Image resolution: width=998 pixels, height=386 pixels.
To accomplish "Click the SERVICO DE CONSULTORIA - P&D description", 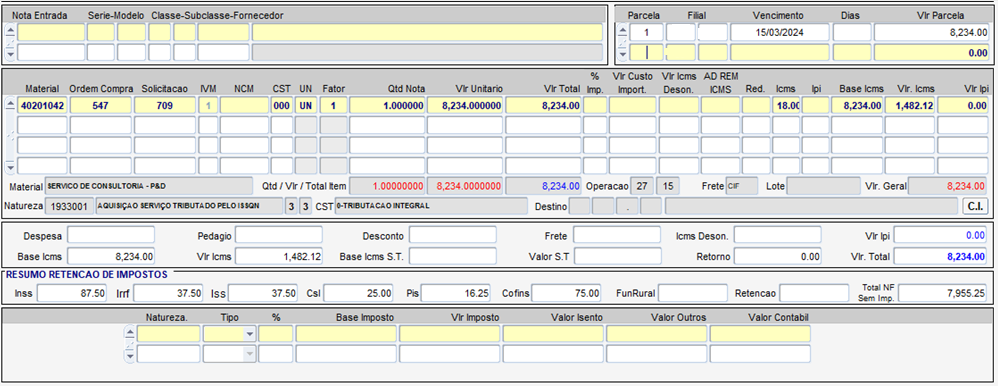I will [x=149, y=186].
